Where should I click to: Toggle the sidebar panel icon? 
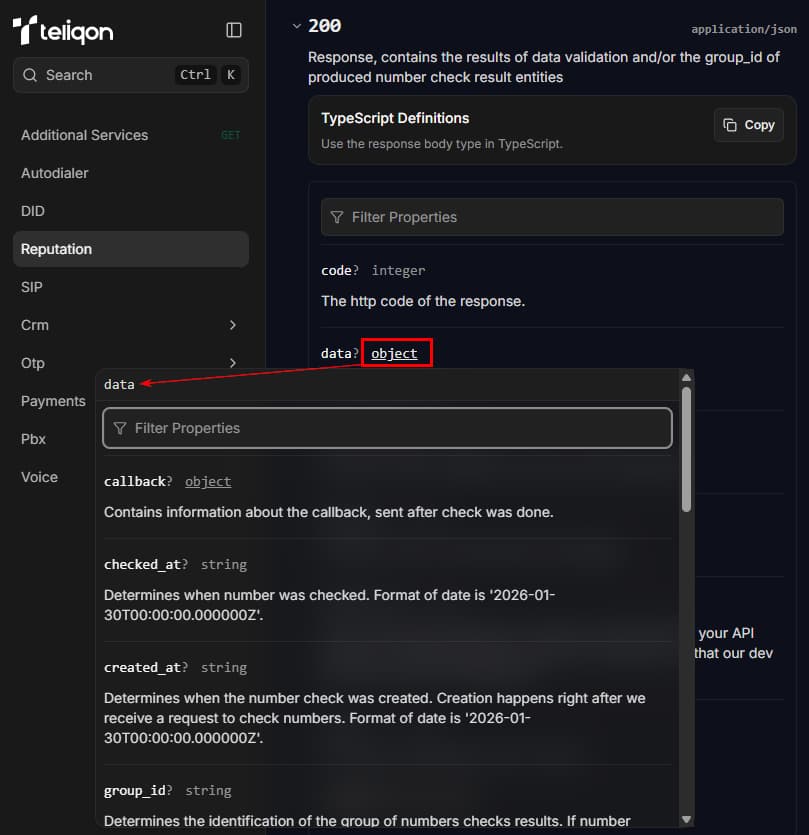[x=234, y=30]
